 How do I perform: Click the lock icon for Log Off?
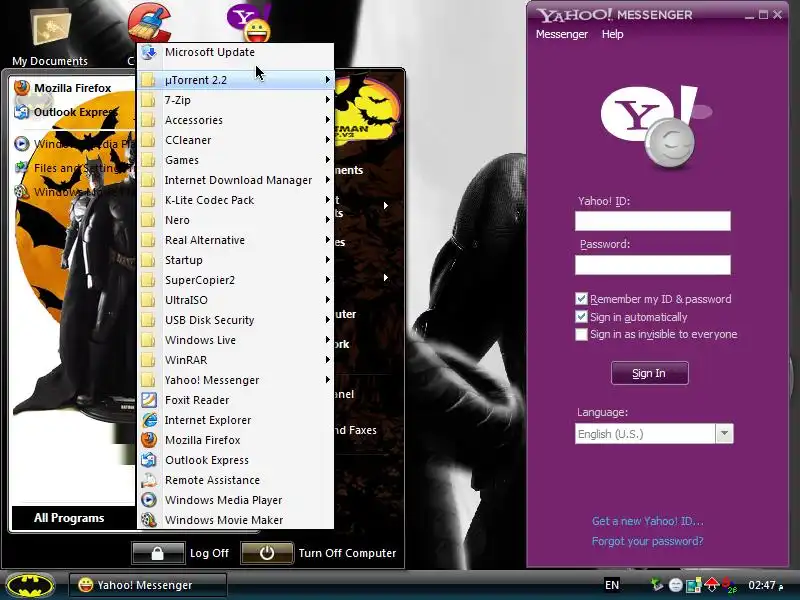pyautogui.click(x=158, y=553)
